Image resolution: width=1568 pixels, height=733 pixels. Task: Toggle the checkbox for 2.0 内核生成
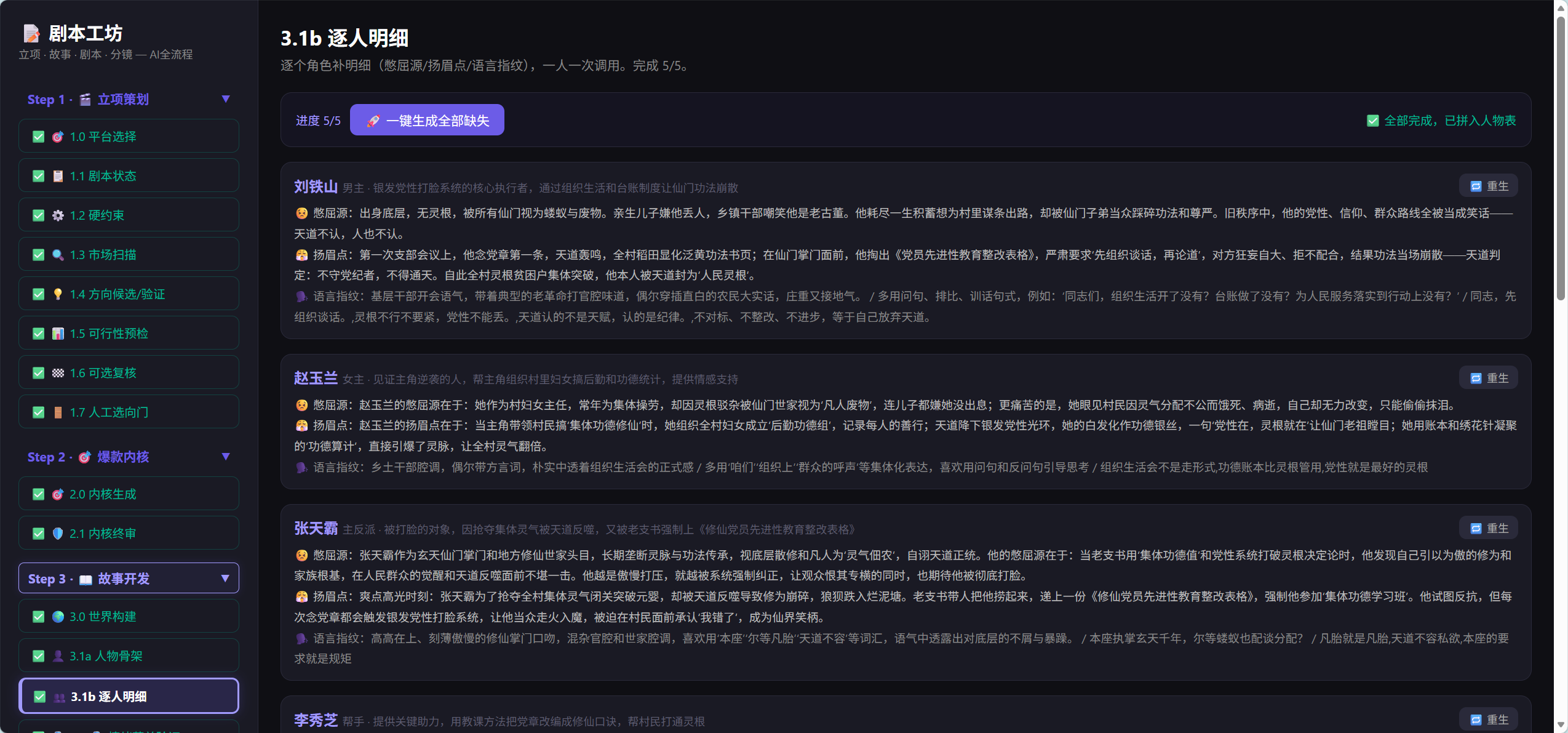tap(39, 494)
